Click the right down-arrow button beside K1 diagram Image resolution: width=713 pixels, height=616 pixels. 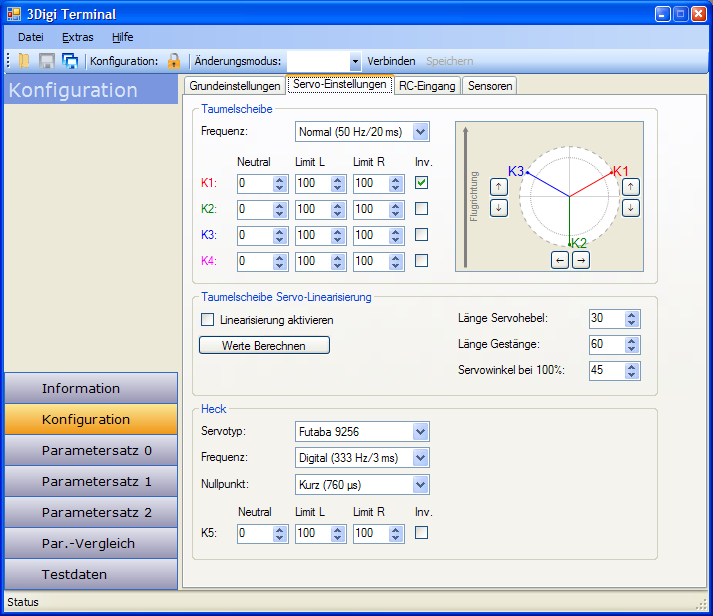[630, 208]
